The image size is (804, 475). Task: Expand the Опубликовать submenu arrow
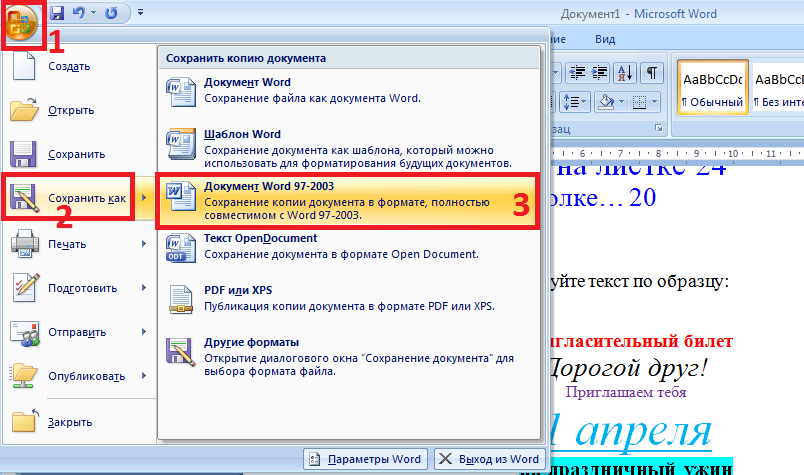point(144,376)
